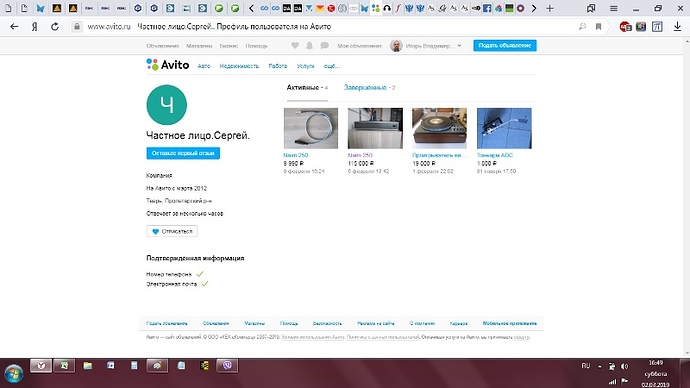
Task: Open the browser hamburger menu
Action: (613, 8)
